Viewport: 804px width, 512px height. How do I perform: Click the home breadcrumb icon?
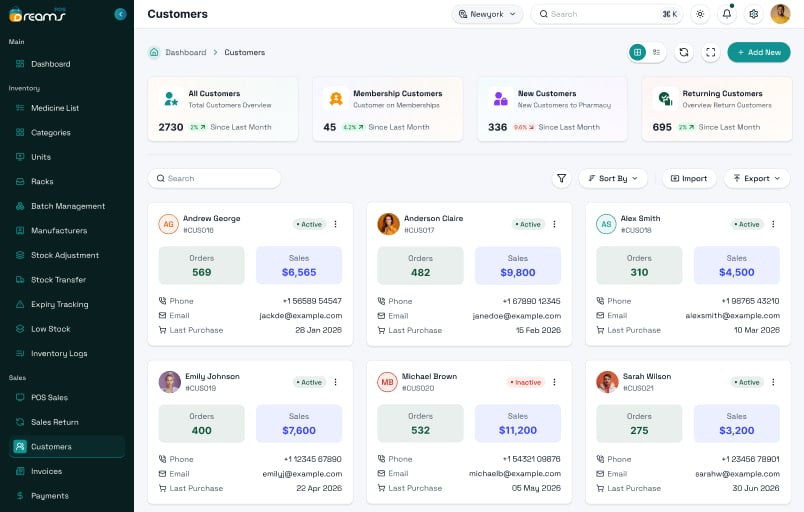(154, 52)
